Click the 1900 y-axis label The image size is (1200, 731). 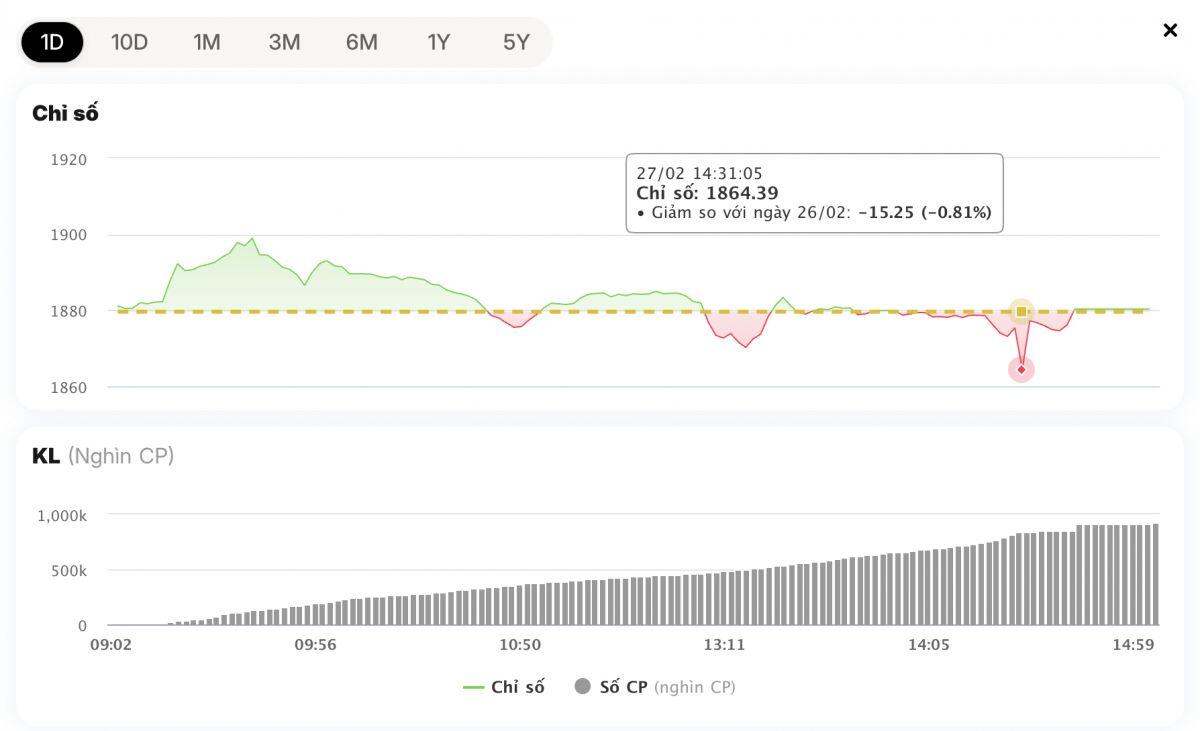[69, 235]
